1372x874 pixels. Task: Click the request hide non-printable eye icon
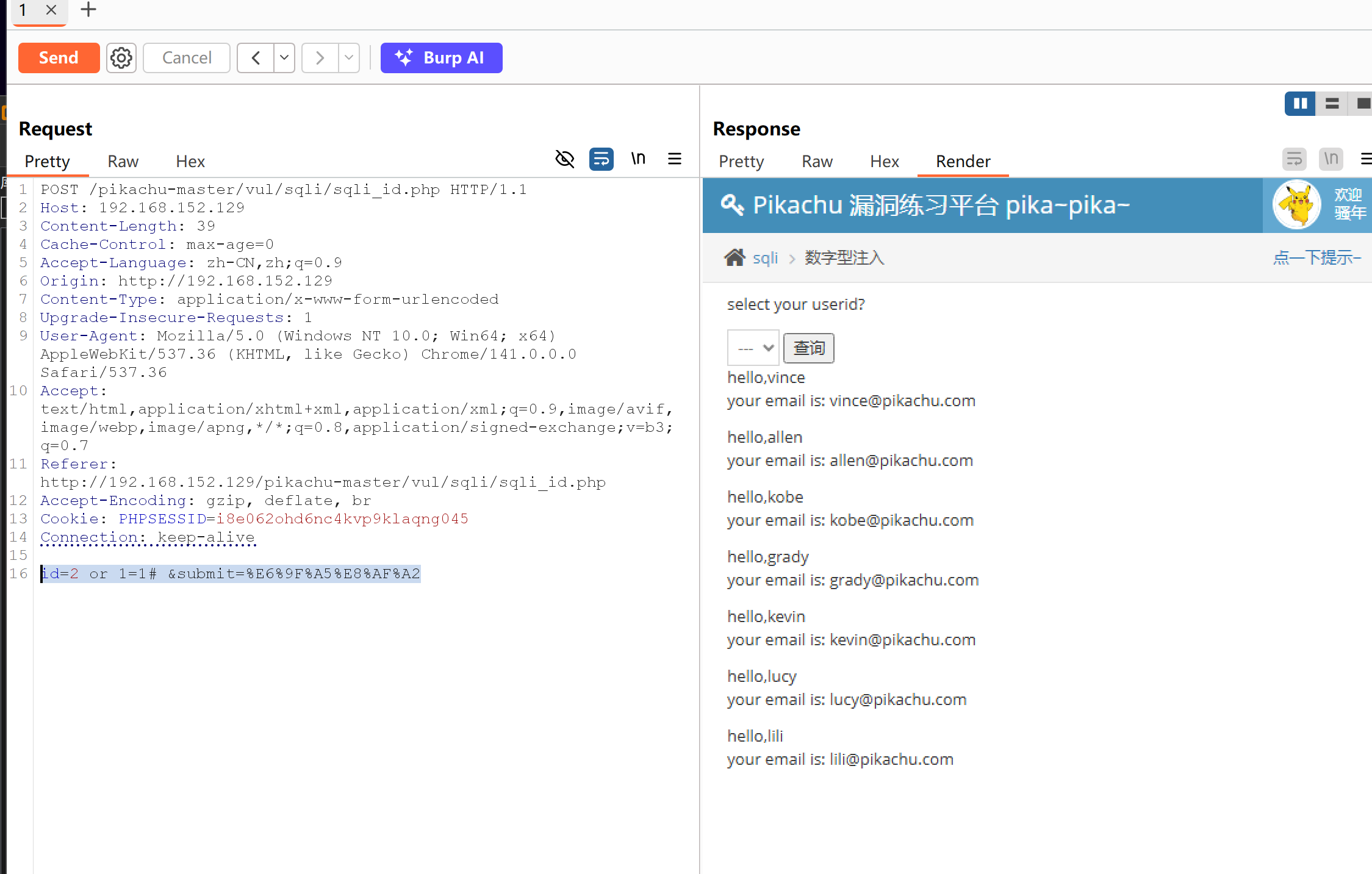point(565,159)
